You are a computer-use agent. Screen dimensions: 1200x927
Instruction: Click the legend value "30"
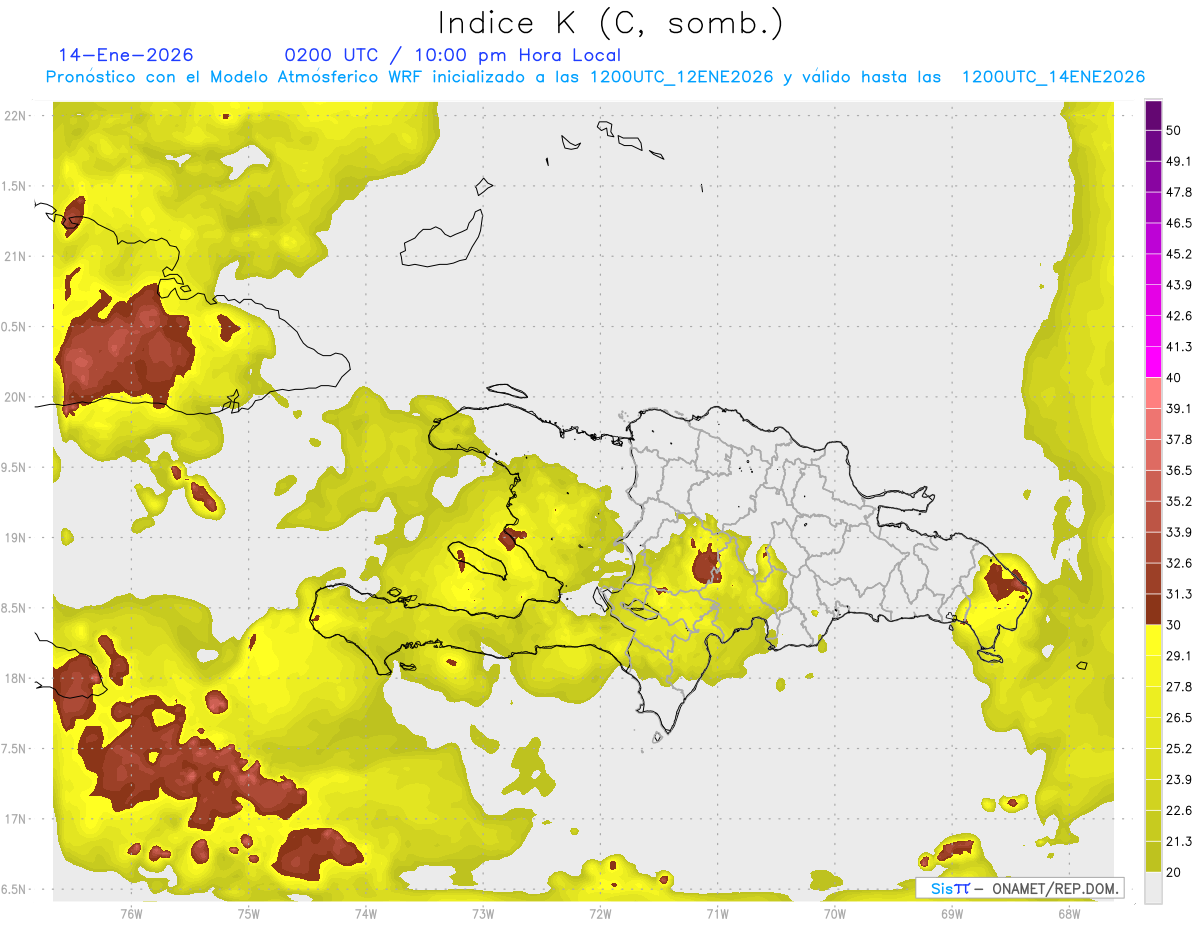[1174, 625]
